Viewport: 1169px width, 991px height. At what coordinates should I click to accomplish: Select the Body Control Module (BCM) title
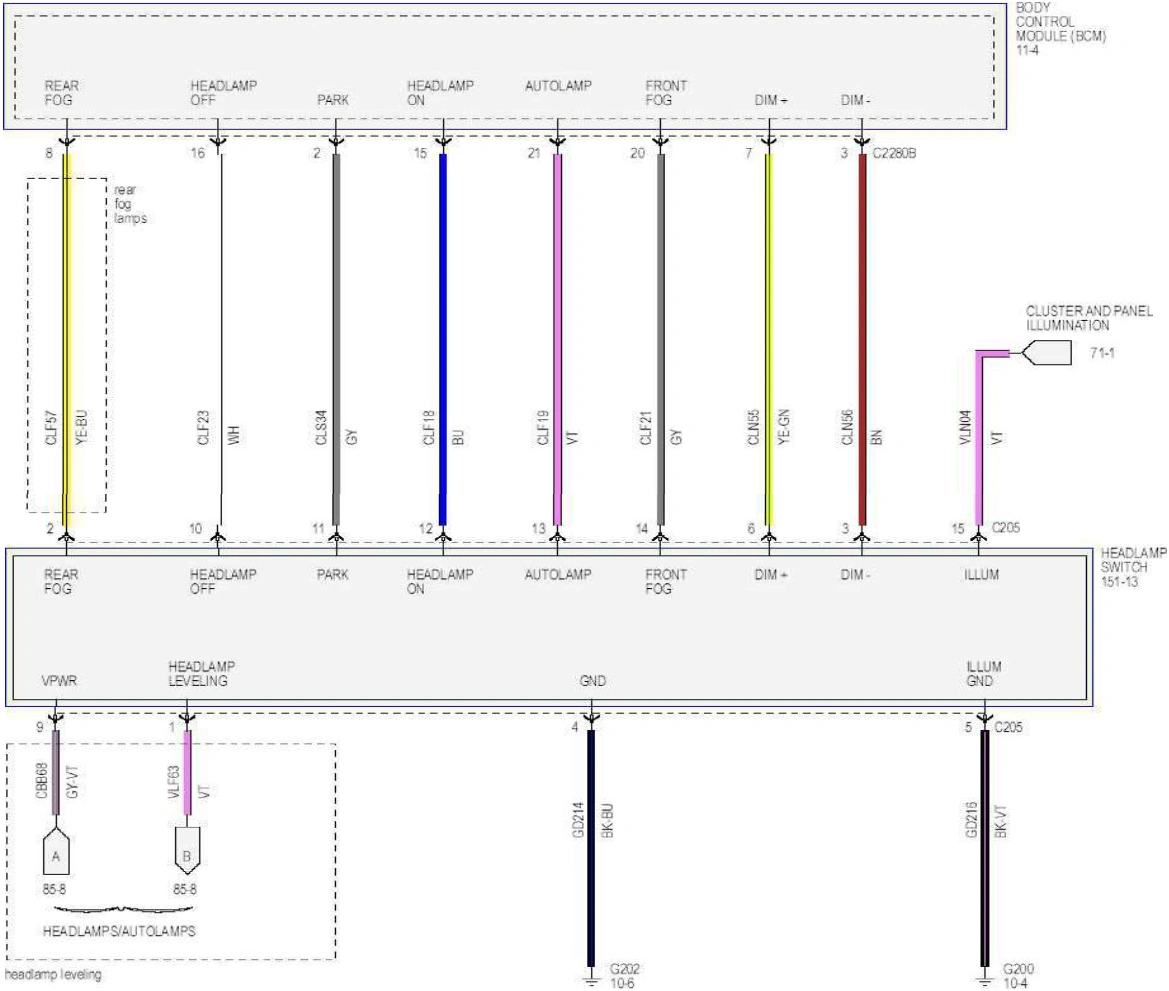(1060, 22)
